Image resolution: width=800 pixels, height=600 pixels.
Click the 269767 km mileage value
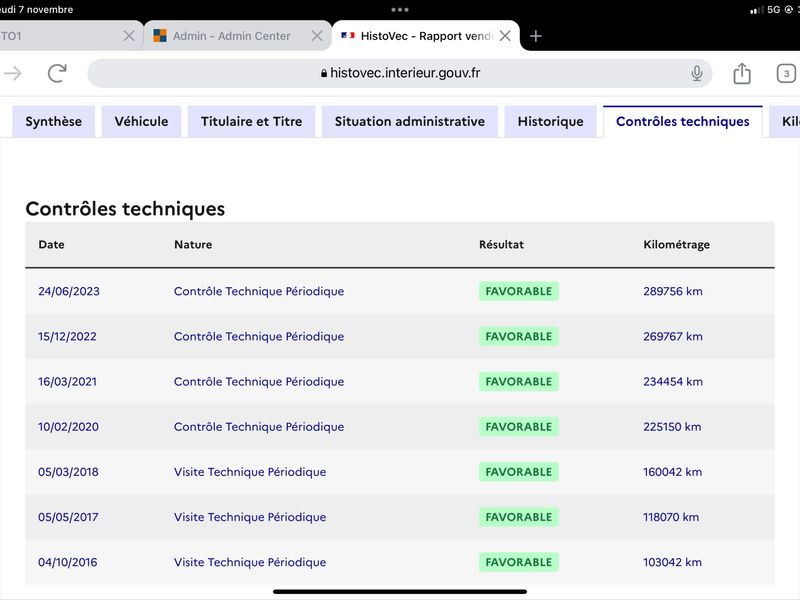672,337
